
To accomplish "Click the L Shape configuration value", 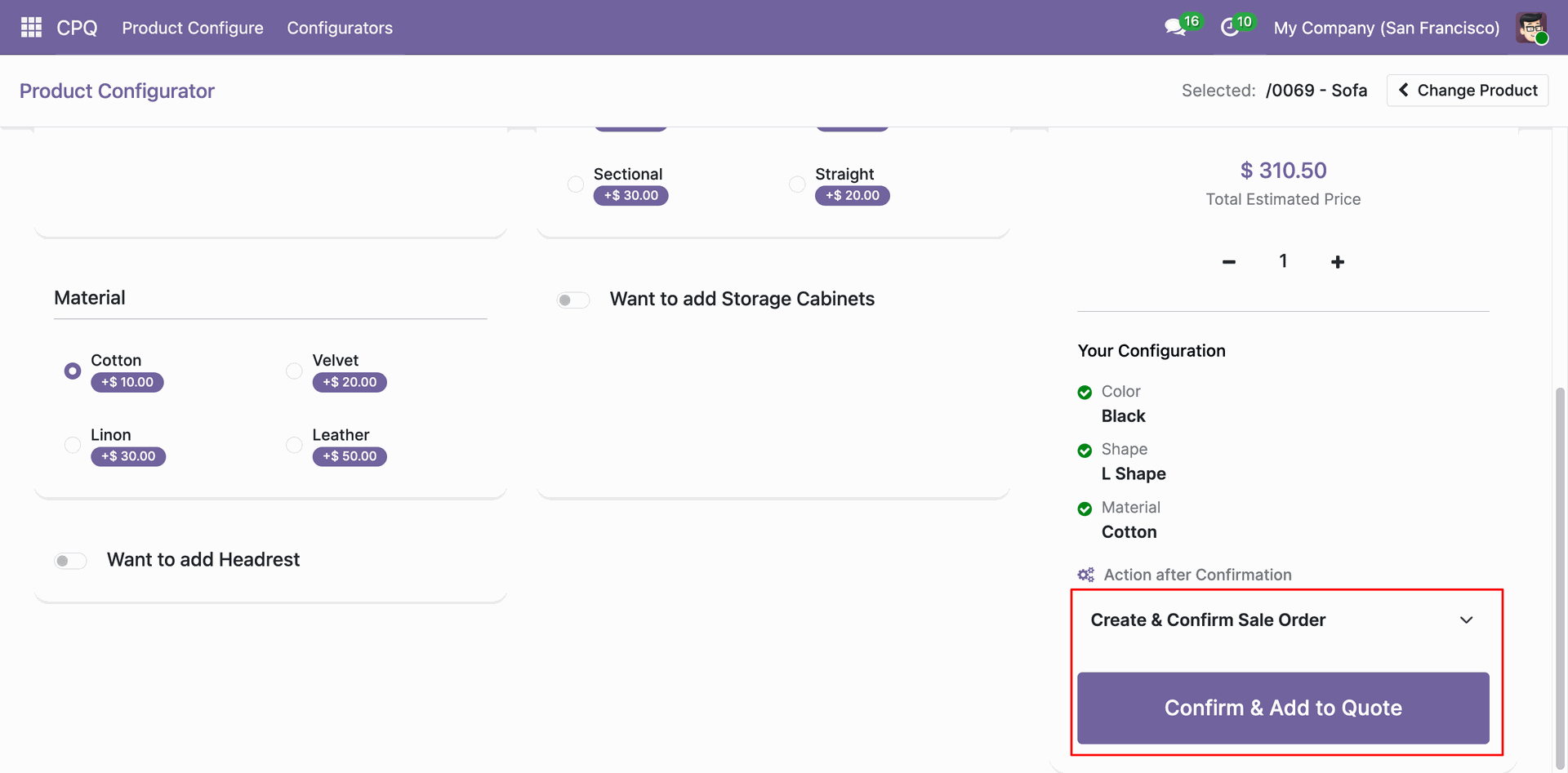I will [1134, 474].
